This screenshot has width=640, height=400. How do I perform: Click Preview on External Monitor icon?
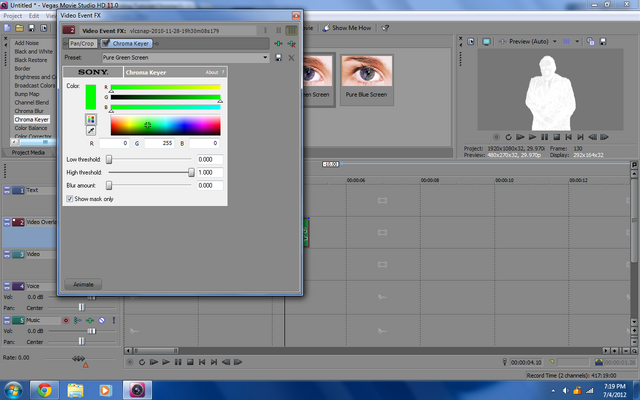pos(486,42)
